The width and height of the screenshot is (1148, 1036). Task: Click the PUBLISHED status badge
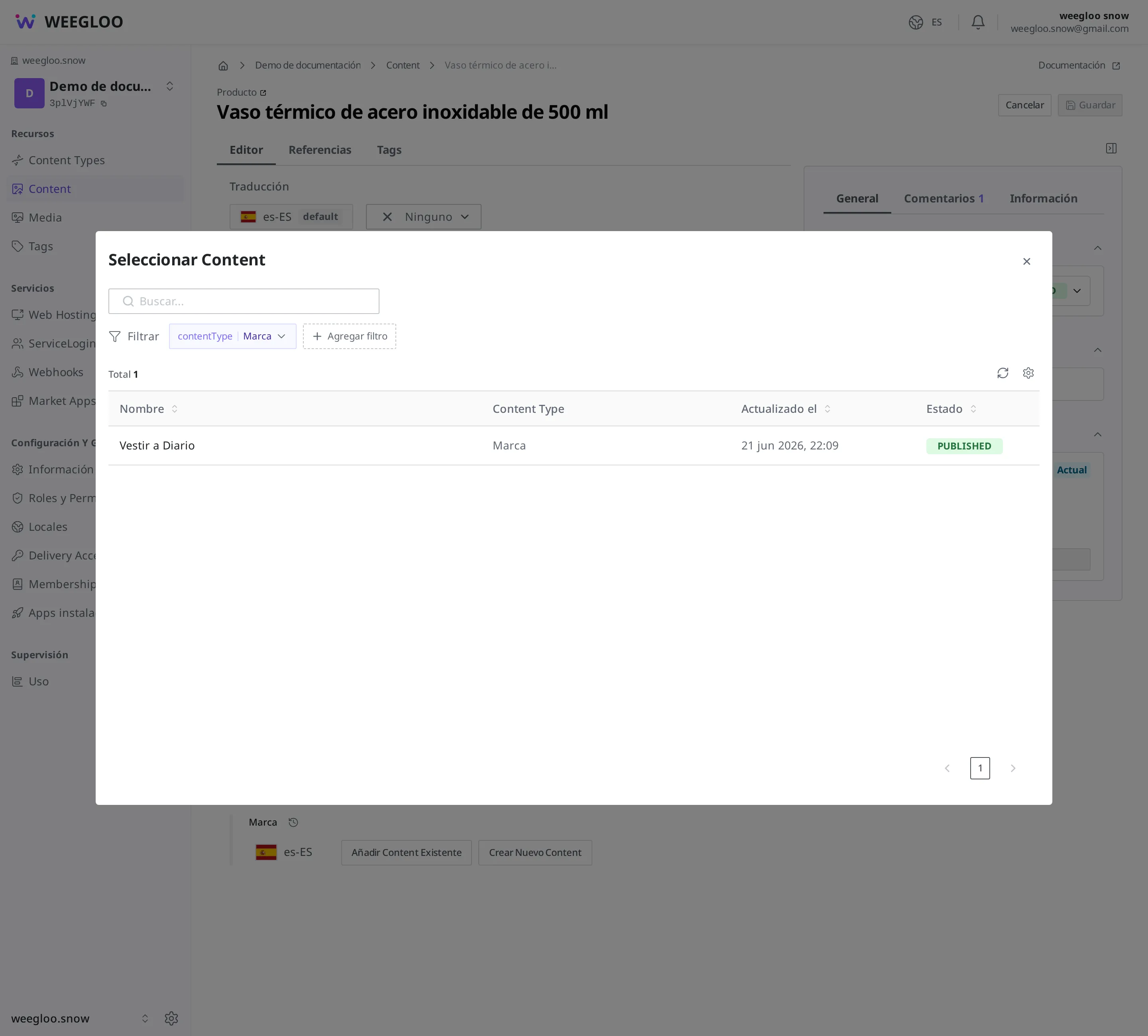pyautogui.click(x=964, y=446)
